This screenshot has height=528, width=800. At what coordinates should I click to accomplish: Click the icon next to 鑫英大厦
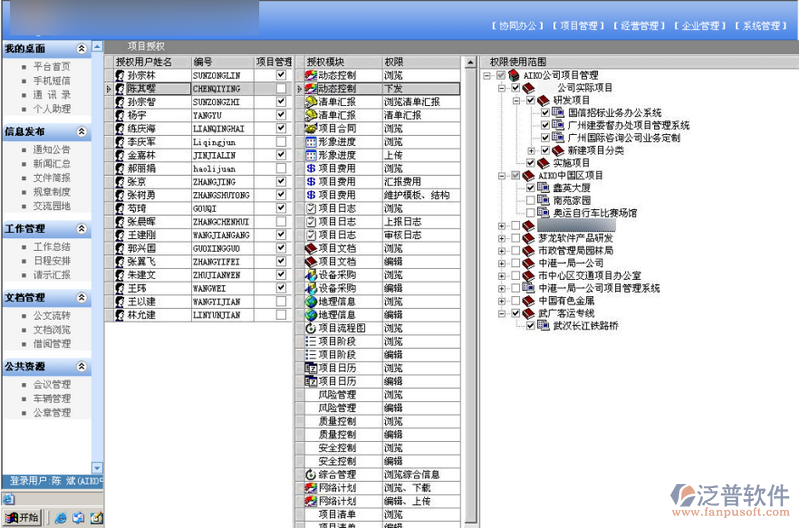(544, 188)
